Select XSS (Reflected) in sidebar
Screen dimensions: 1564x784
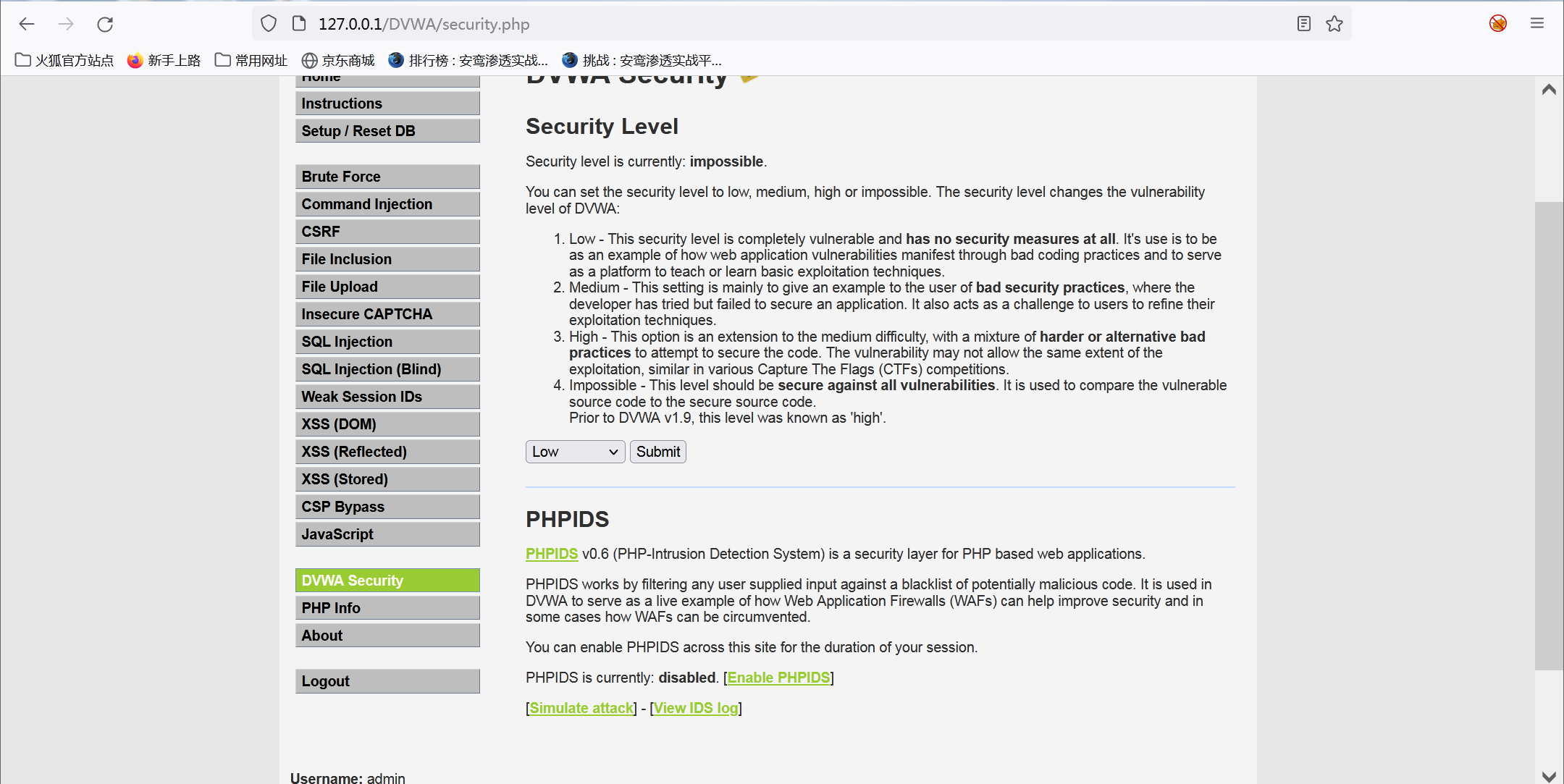point(387,452)
